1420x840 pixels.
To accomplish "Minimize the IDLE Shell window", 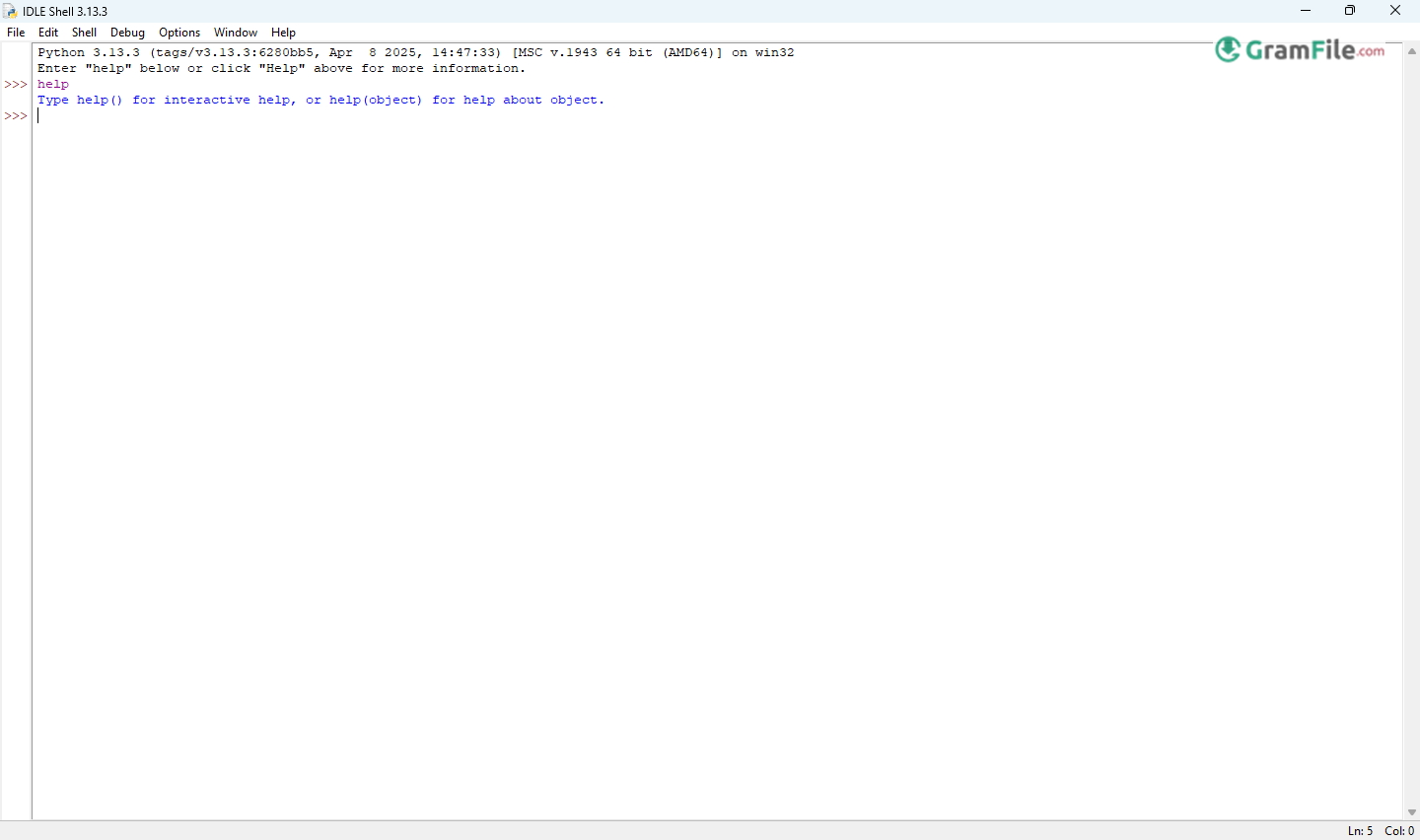I will coord(1306,11).
